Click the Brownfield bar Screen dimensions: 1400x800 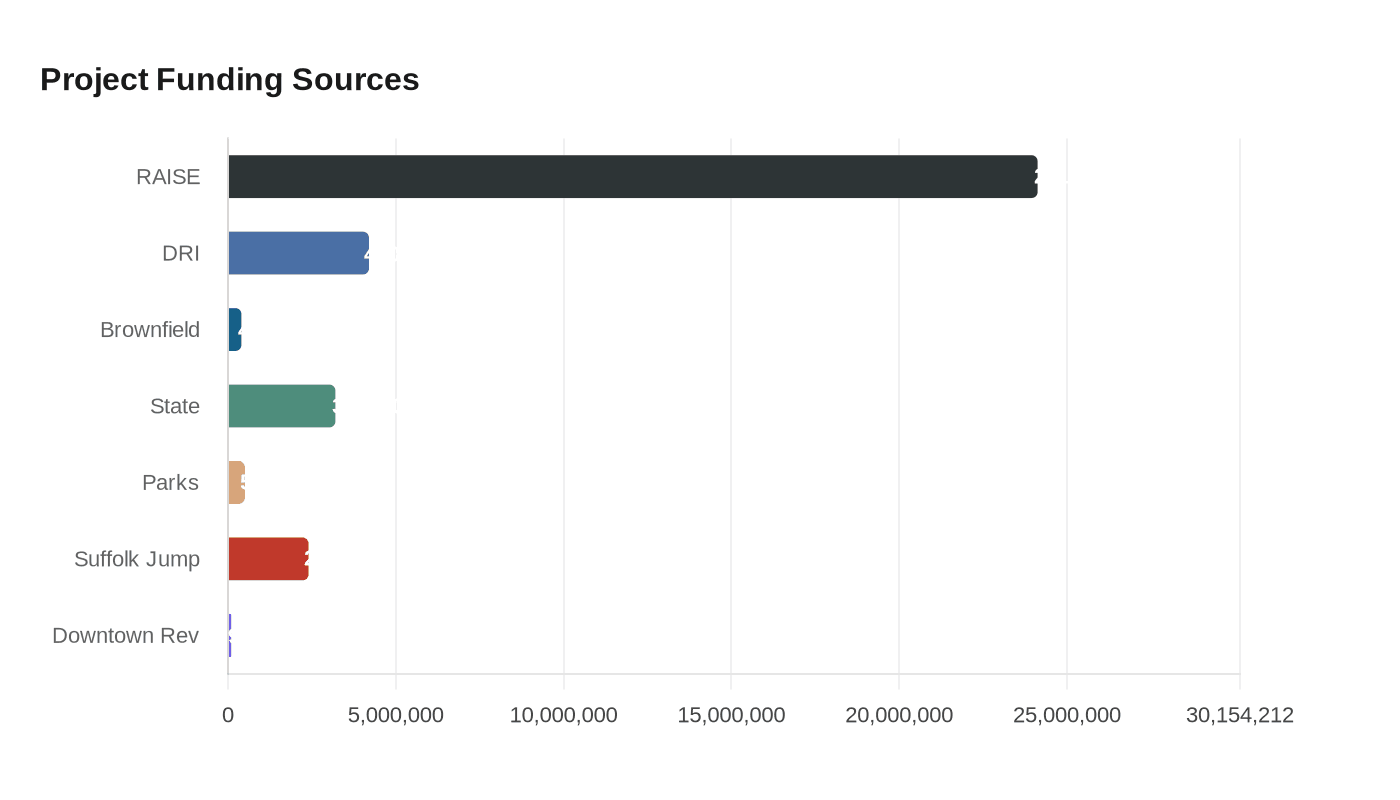click(235, 330)
